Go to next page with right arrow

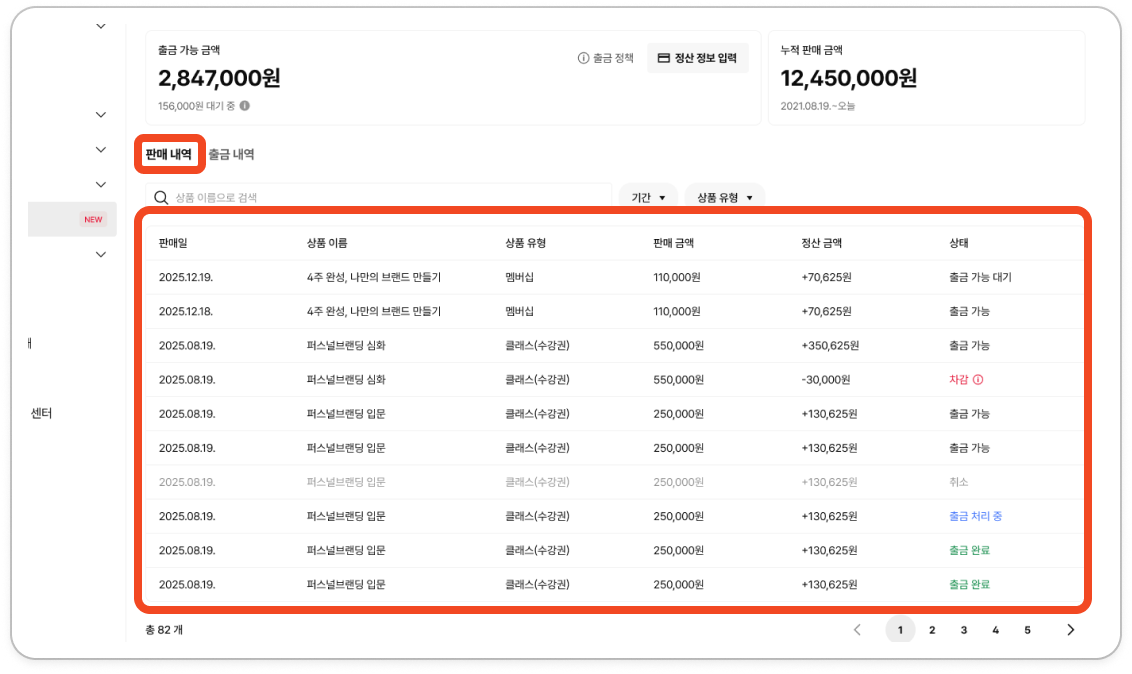point(1071,630)
